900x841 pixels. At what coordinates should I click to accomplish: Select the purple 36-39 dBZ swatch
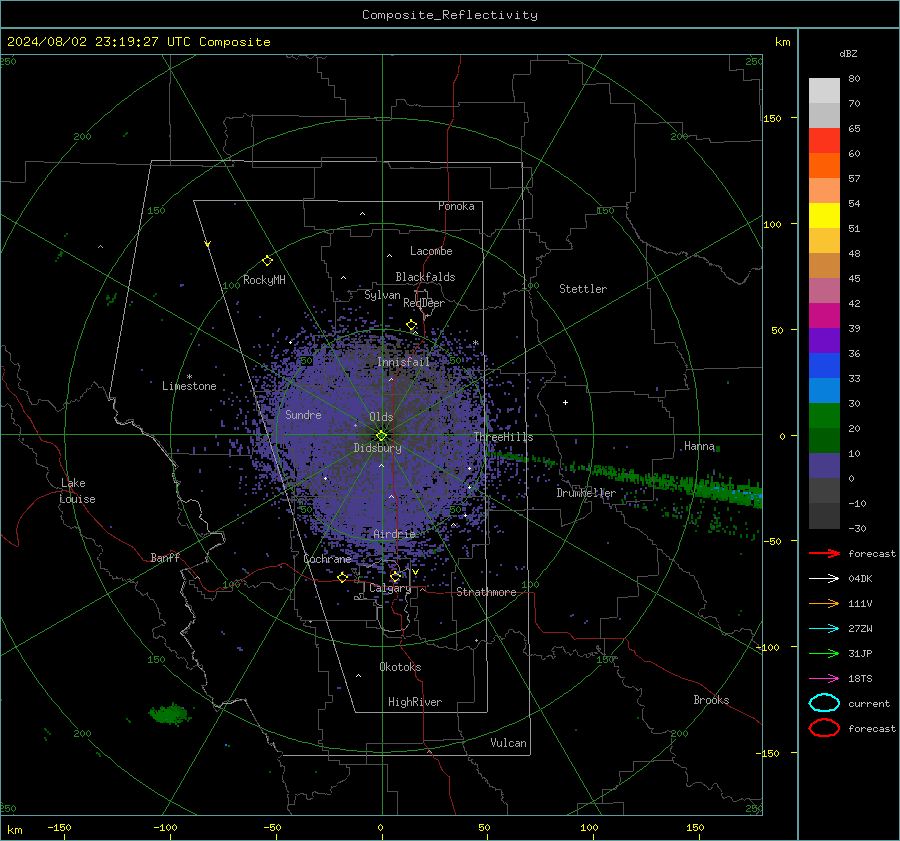[824, 340]
